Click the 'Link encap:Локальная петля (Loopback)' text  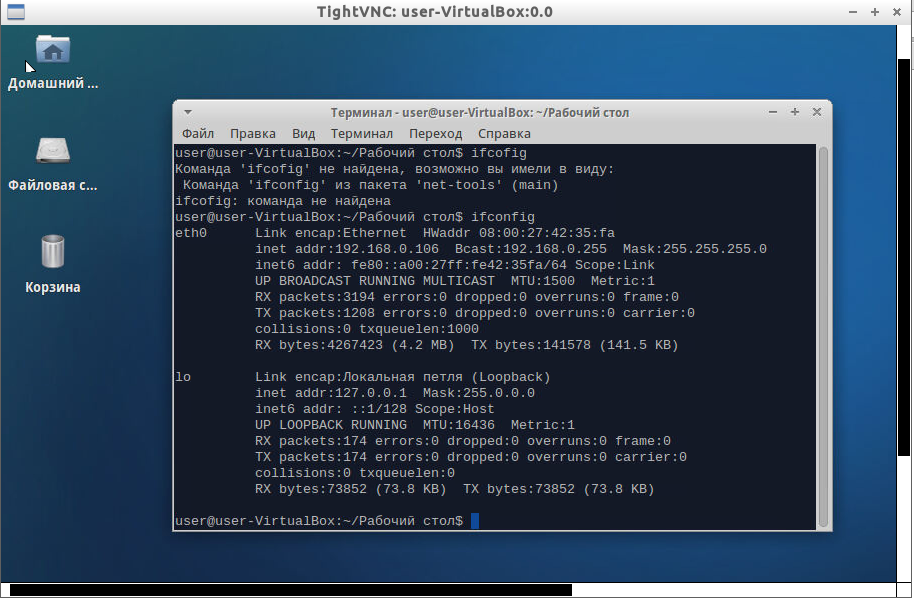pos(402,377)
